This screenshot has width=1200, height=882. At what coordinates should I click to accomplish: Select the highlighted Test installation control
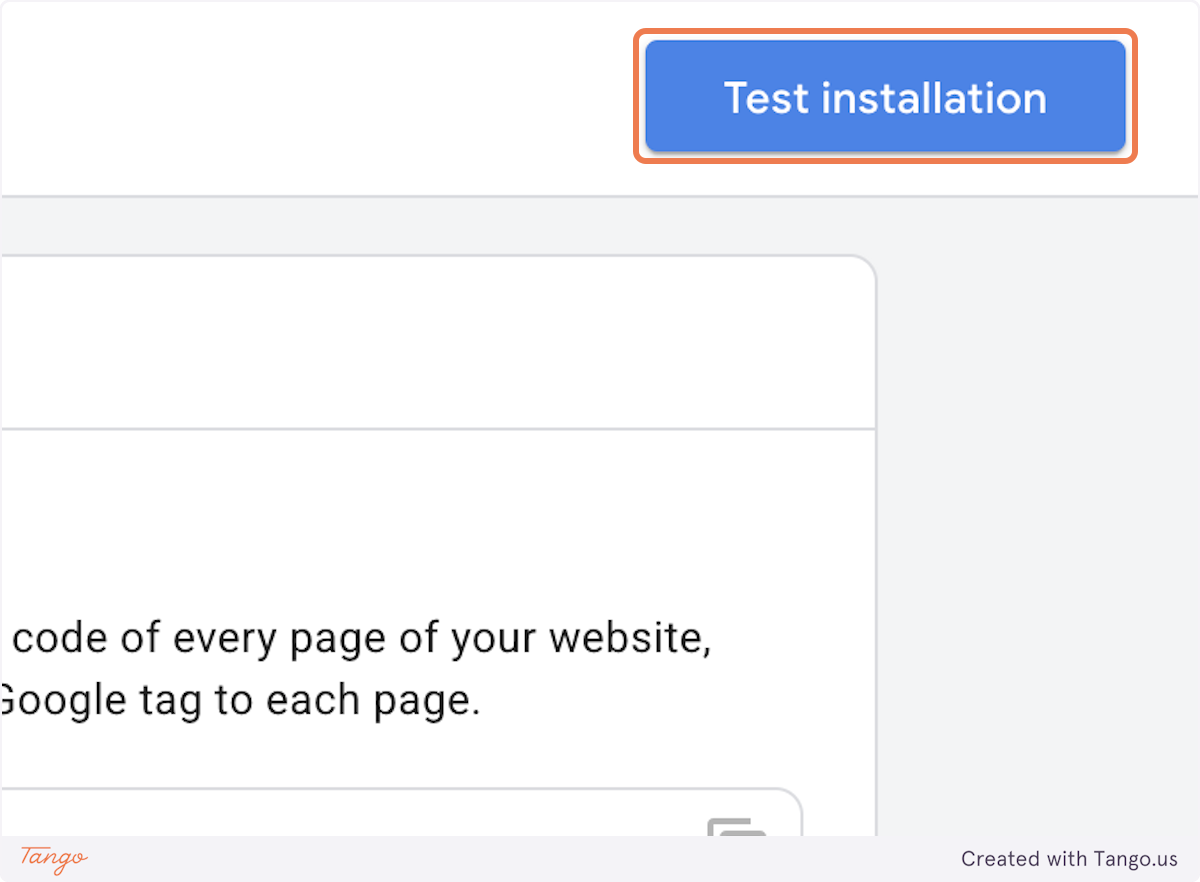(x=884, y=96)
